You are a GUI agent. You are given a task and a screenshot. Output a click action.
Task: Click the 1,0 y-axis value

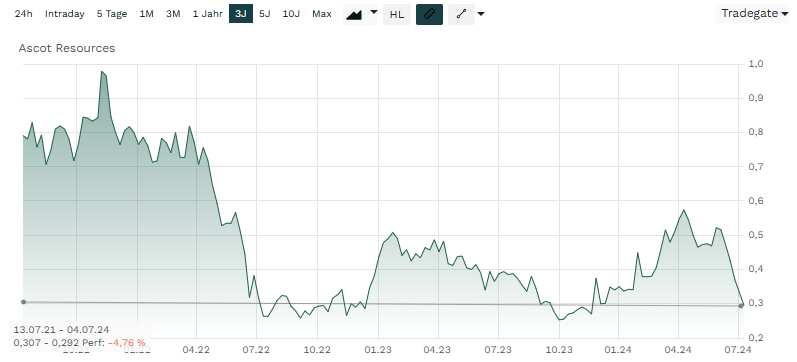[756, 64]
